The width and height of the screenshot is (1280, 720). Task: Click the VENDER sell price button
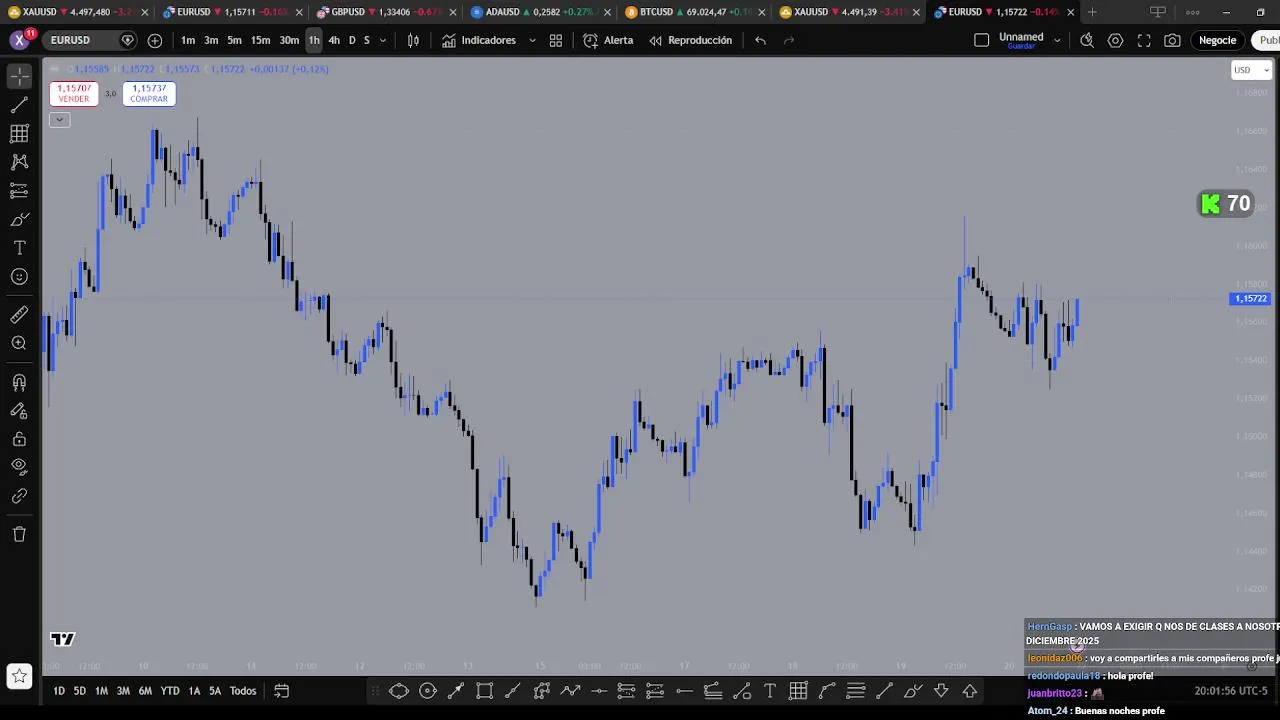(x=74, y=93)
